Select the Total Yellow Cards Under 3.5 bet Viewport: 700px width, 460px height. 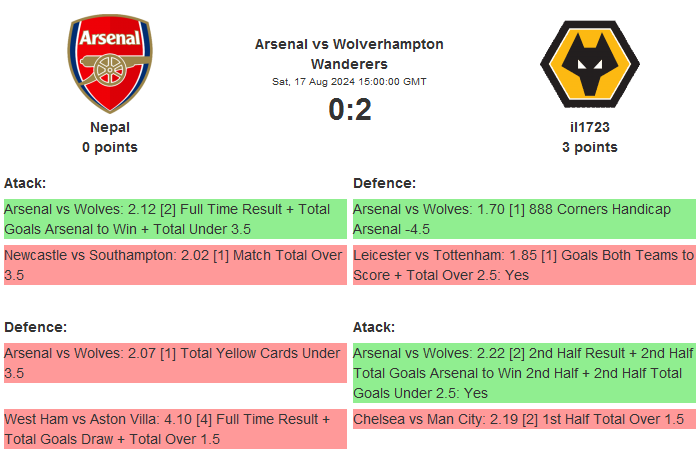pyautogui.click(x=175, y=363)
